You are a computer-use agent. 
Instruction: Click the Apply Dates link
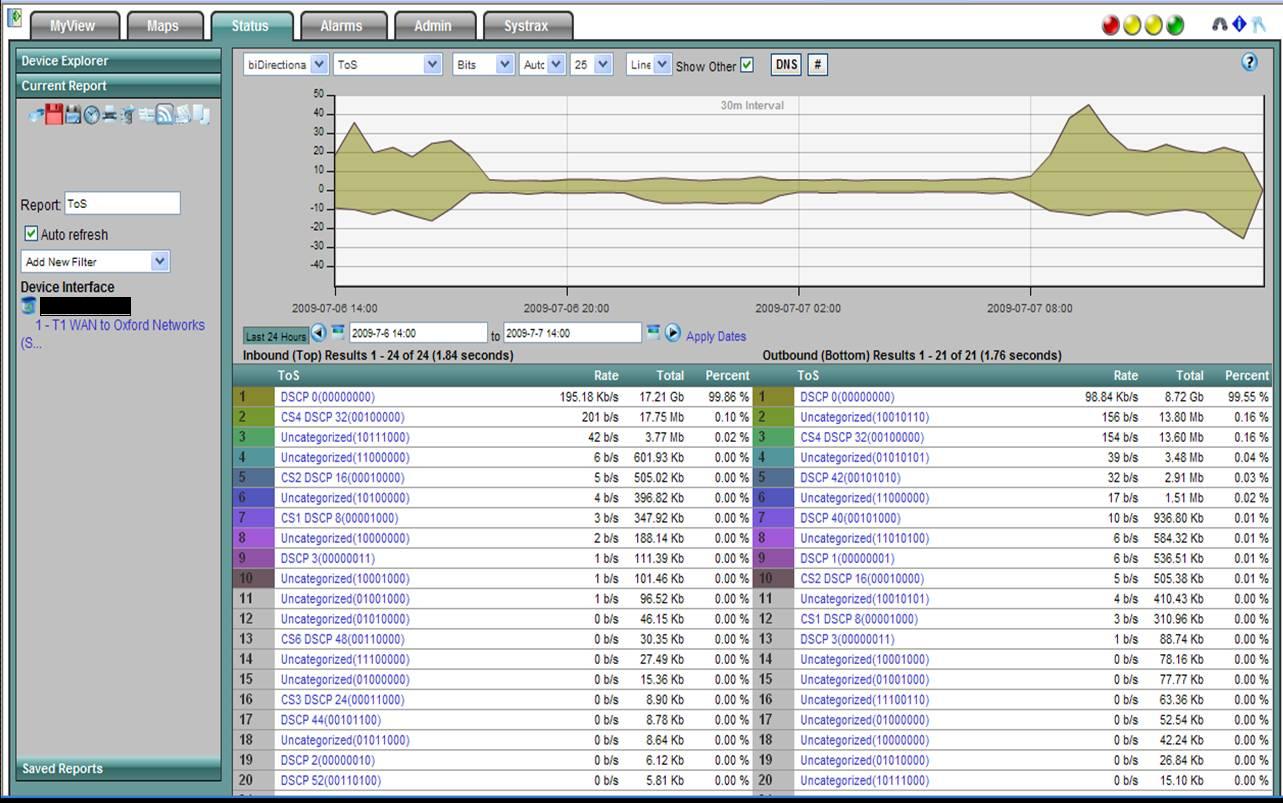click(x=716, y=336)
